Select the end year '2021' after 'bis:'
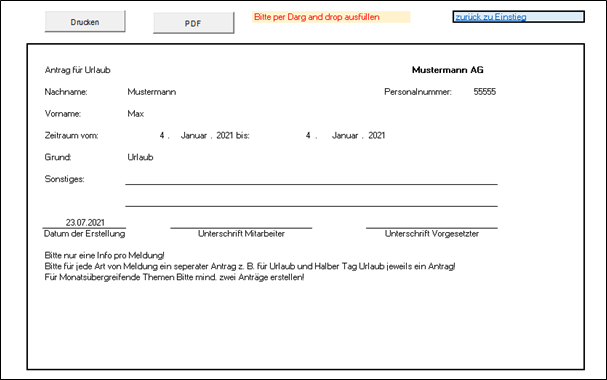Screen dimensions: 607x380 point(377,135)
